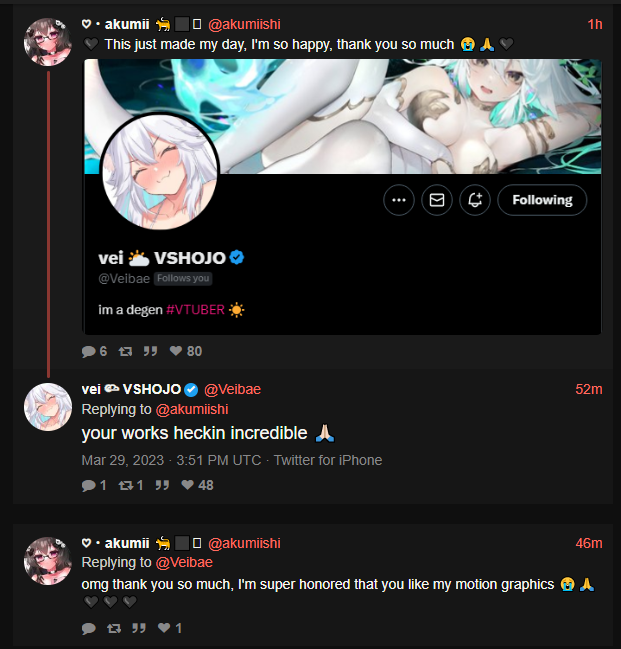Quote vei's reply tweet
Image resolution: width=621 pixels, height=649 pixels.
162,485
